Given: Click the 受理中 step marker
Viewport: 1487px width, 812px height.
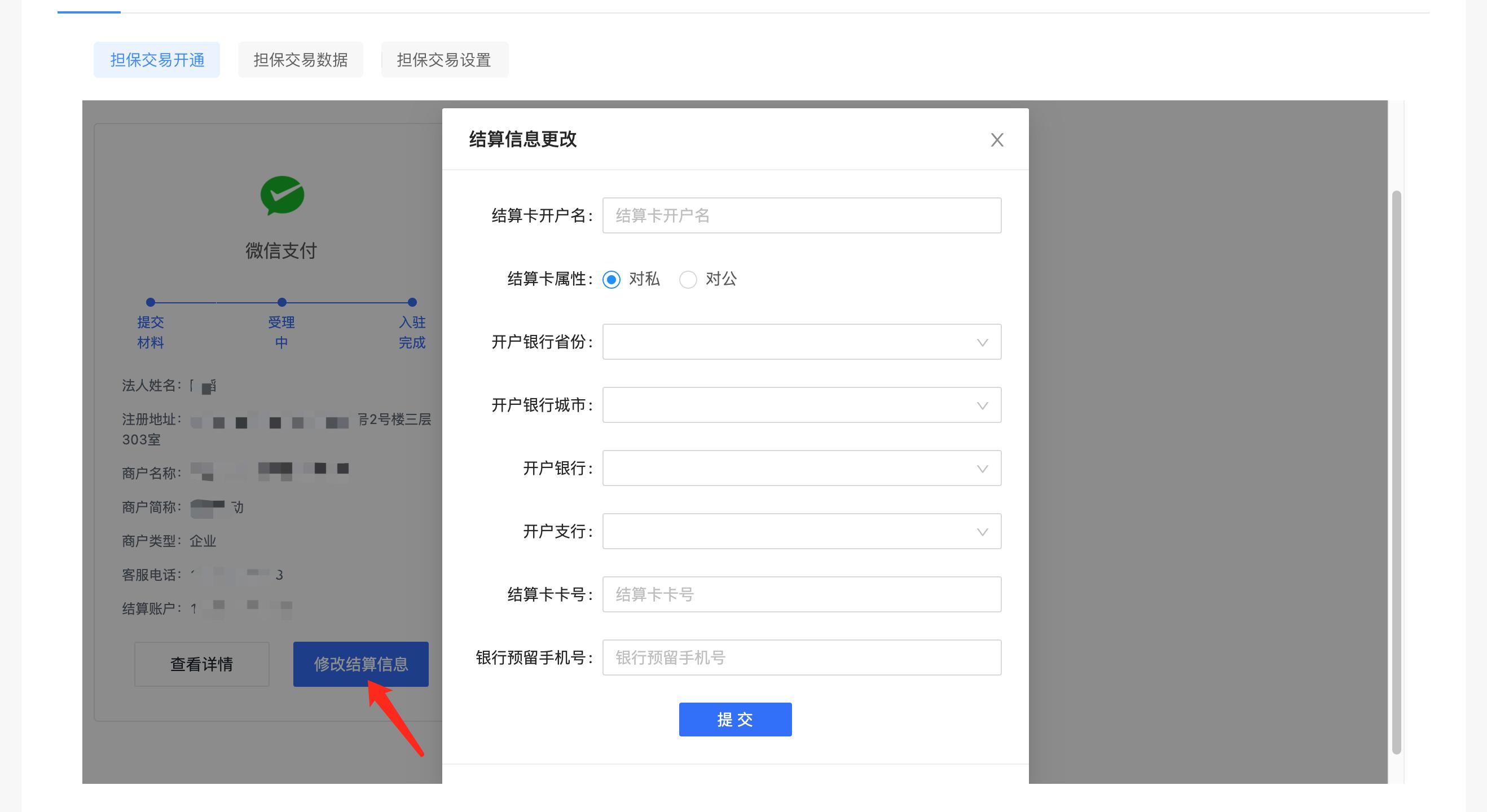Looking at the screenshot, I should pos(281,302).
